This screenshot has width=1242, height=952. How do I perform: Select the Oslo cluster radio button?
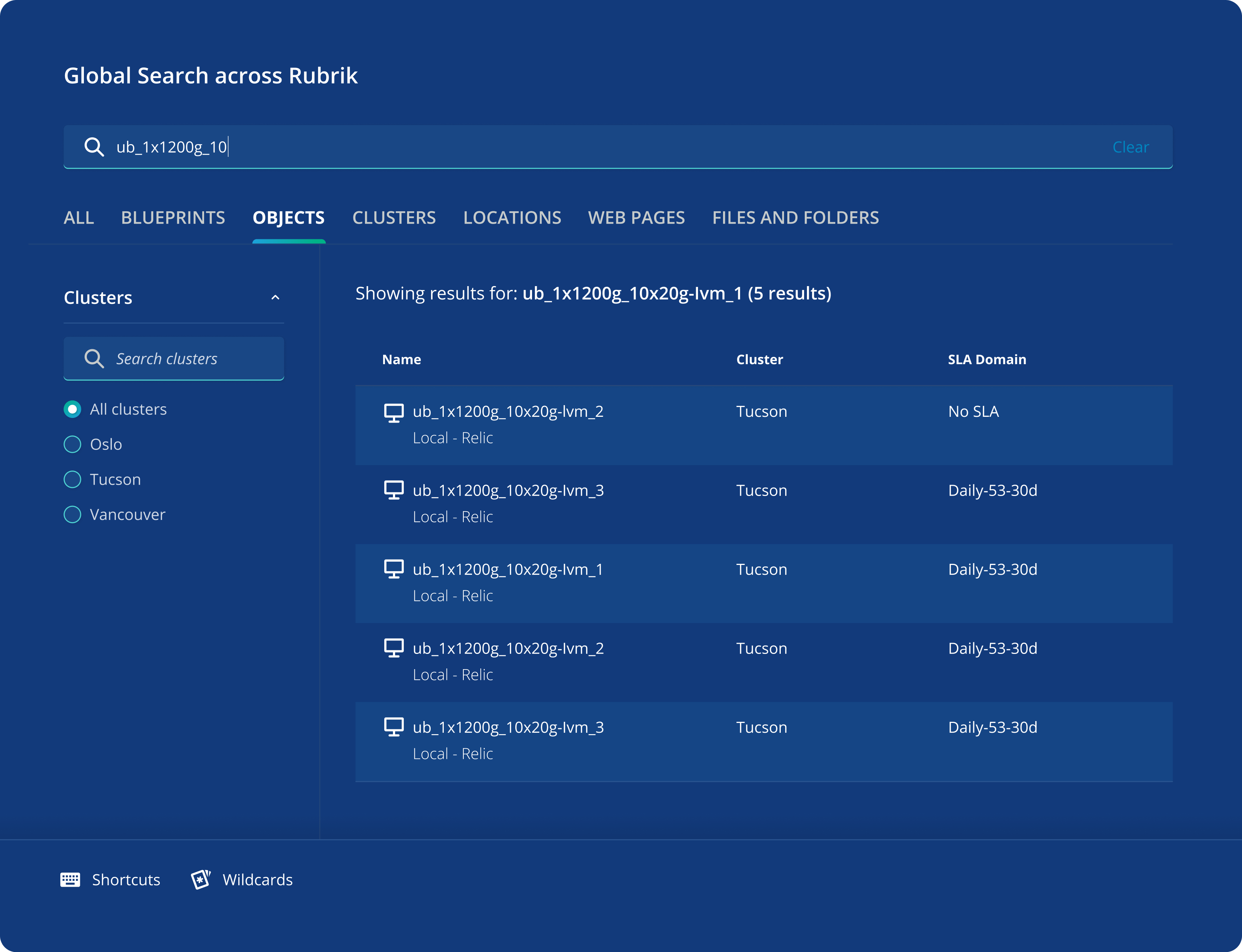pos(73,444)
